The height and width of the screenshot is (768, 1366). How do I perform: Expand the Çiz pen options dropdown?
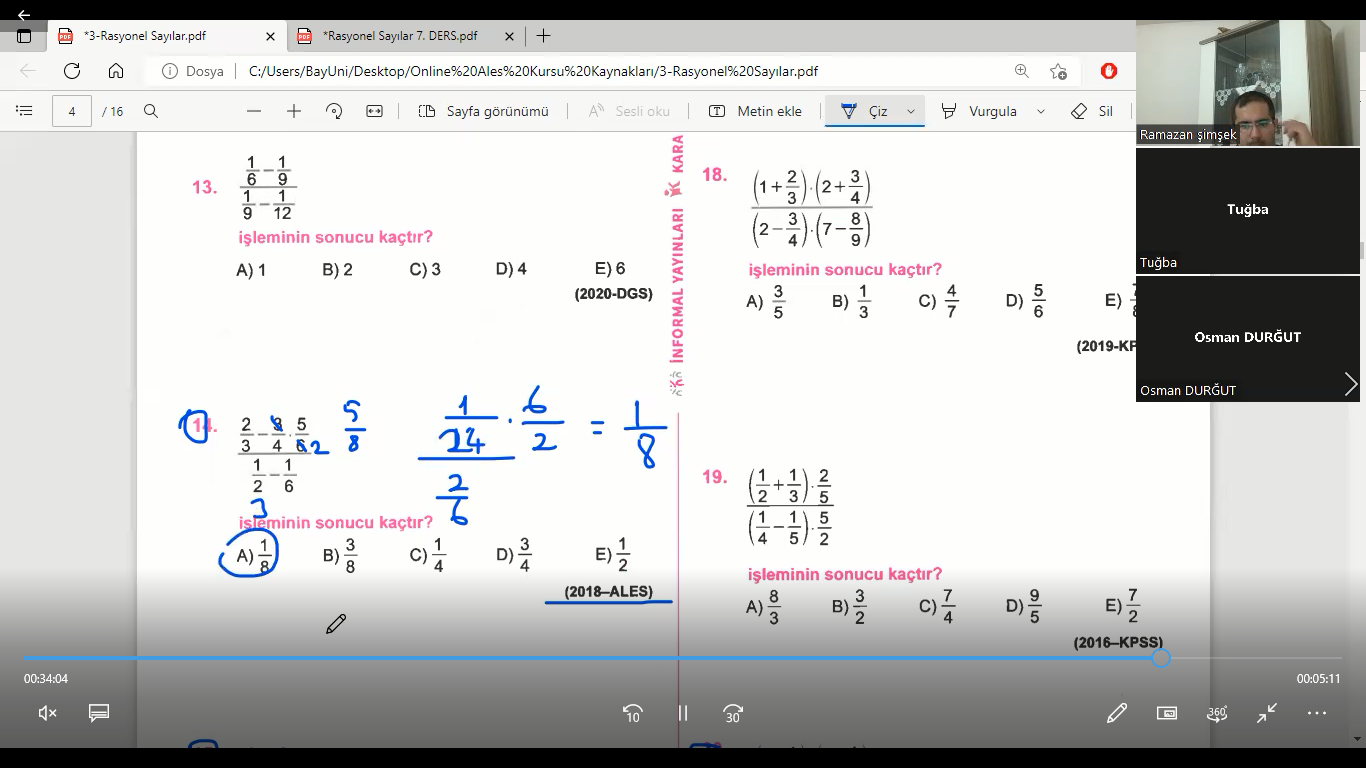[x=911, y=111]
